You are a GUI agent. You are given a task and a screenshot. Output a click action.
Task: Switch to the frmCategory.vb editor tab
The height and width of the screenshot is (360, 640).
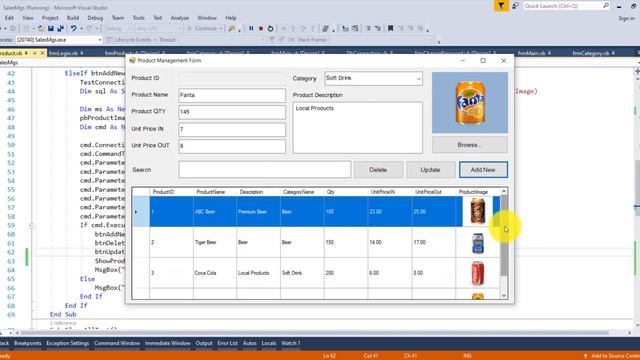[x=591, y=53]
